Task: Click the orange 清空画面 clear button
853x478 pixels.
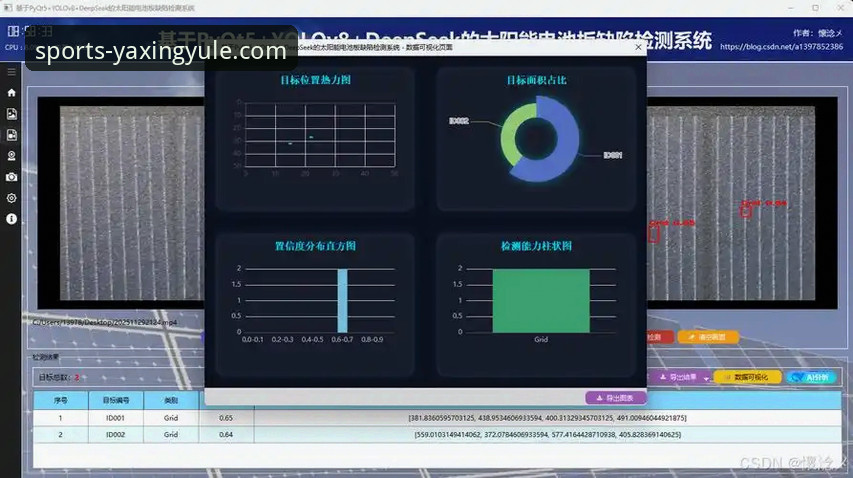Action: pyautogui.click(x=708, y=337)
